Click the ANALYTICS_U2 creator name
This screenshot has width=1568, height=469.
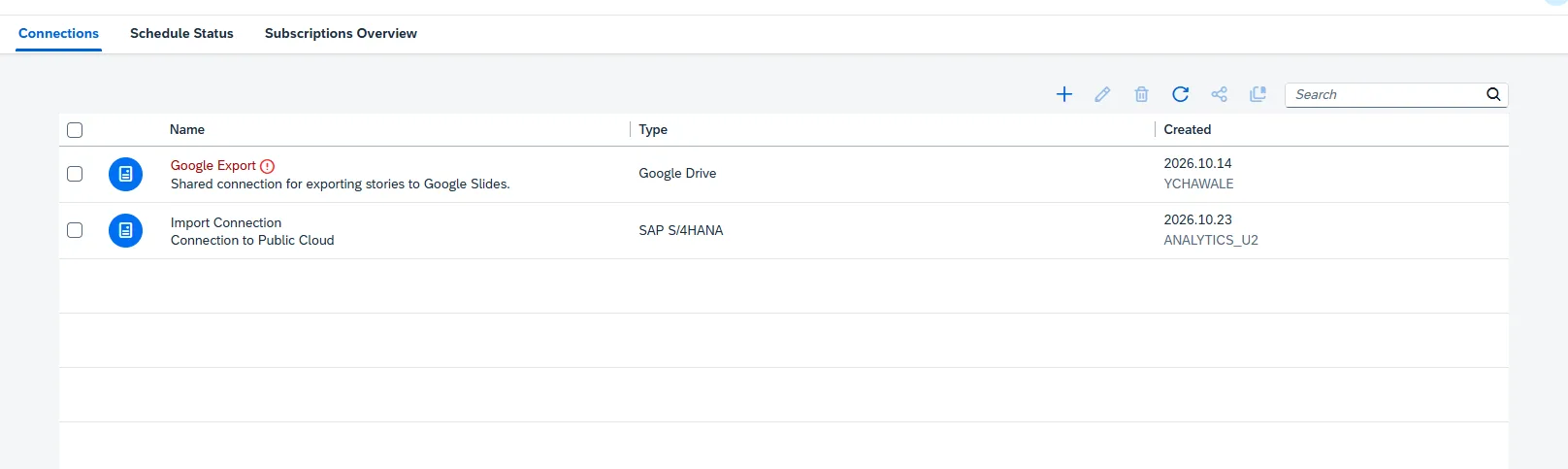coord(1211,240)
